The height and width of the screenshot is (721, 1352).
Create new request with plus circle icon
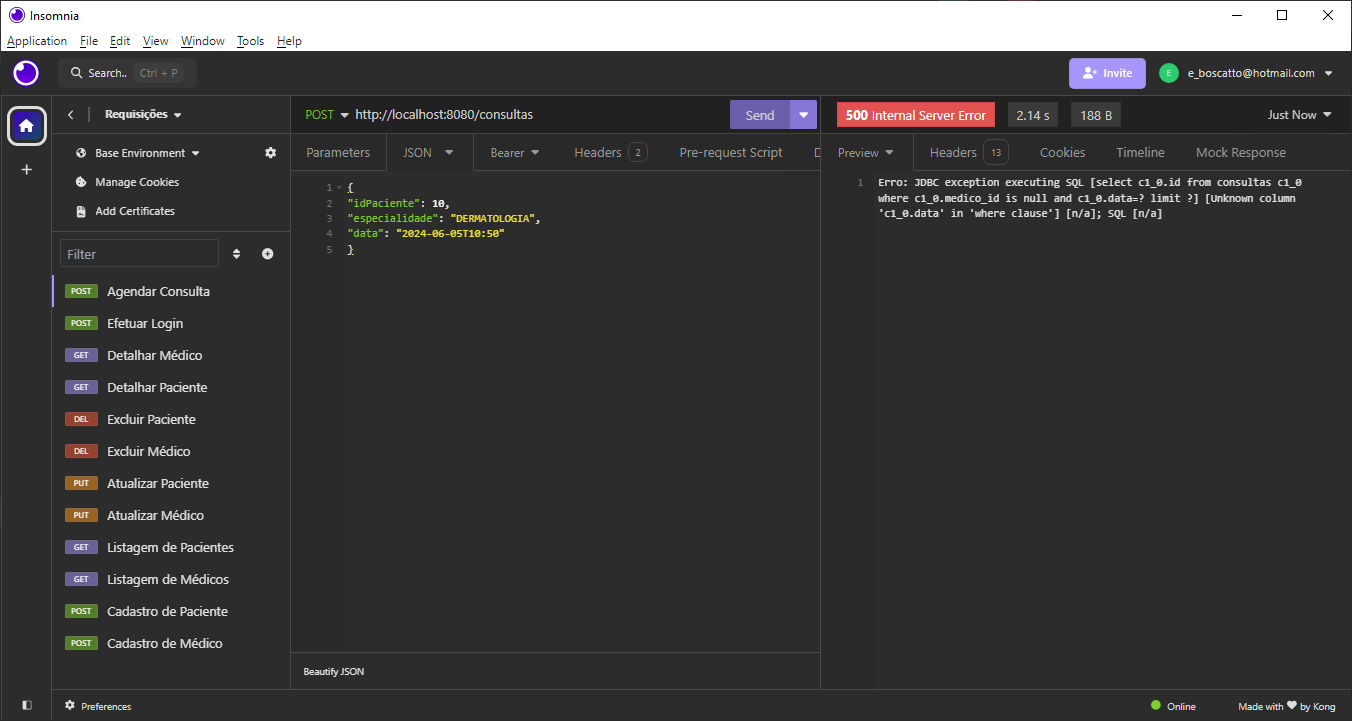(x=268, y=254)
